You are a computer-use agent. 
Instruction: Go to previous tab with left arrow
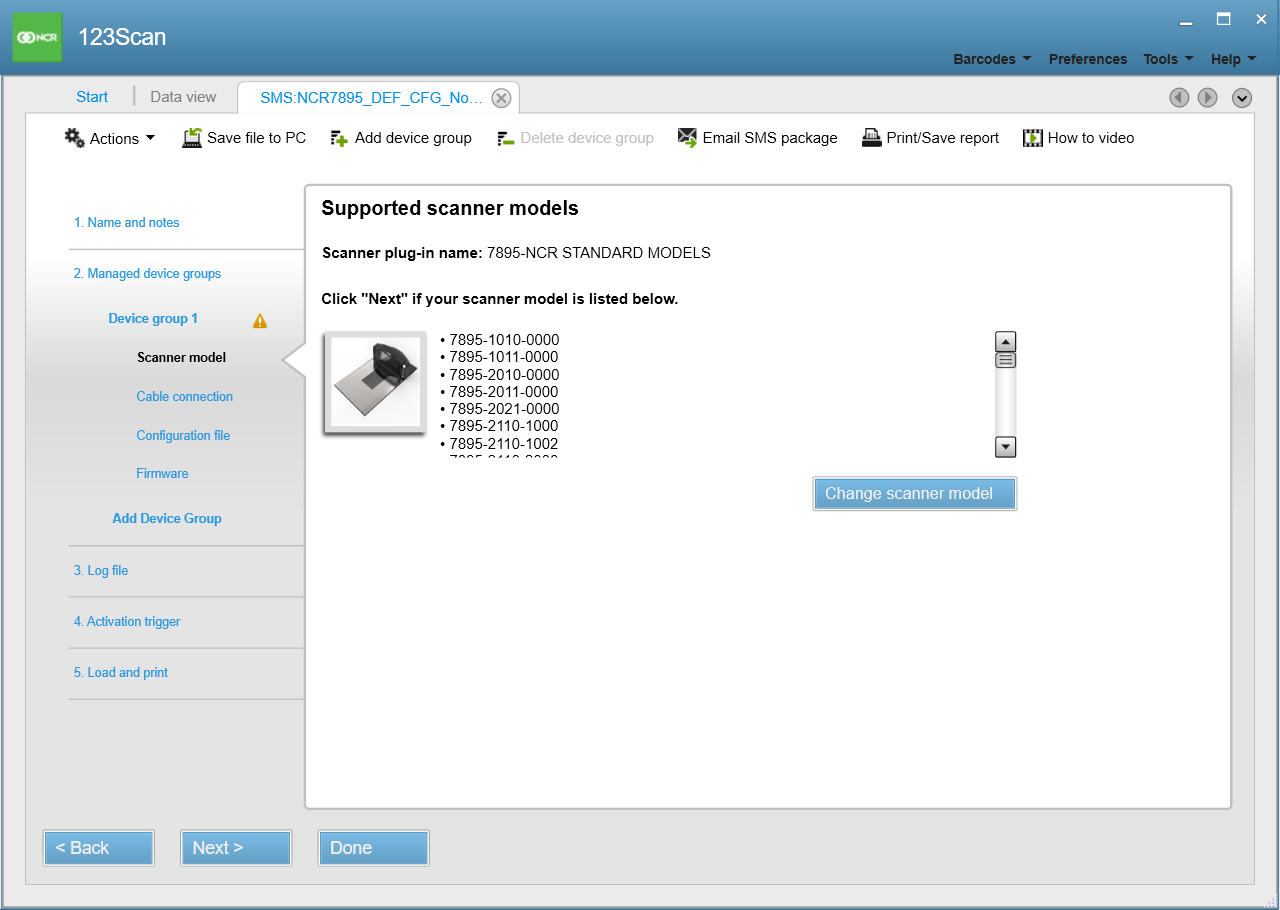[1179, 98]
